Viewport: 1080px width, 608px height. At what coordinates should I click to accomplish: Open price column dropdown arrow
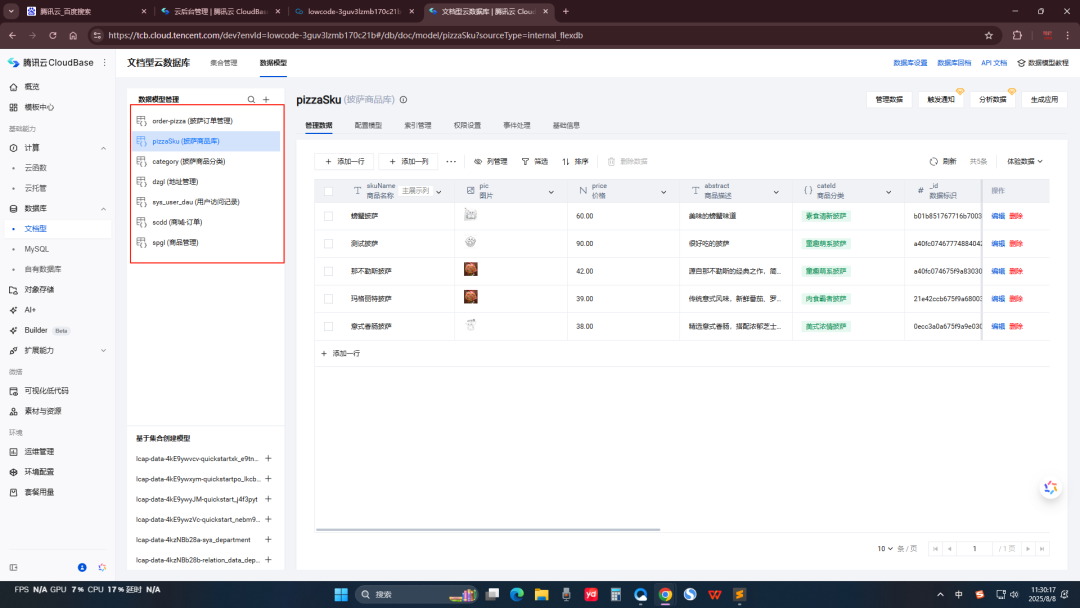[663, 192]
